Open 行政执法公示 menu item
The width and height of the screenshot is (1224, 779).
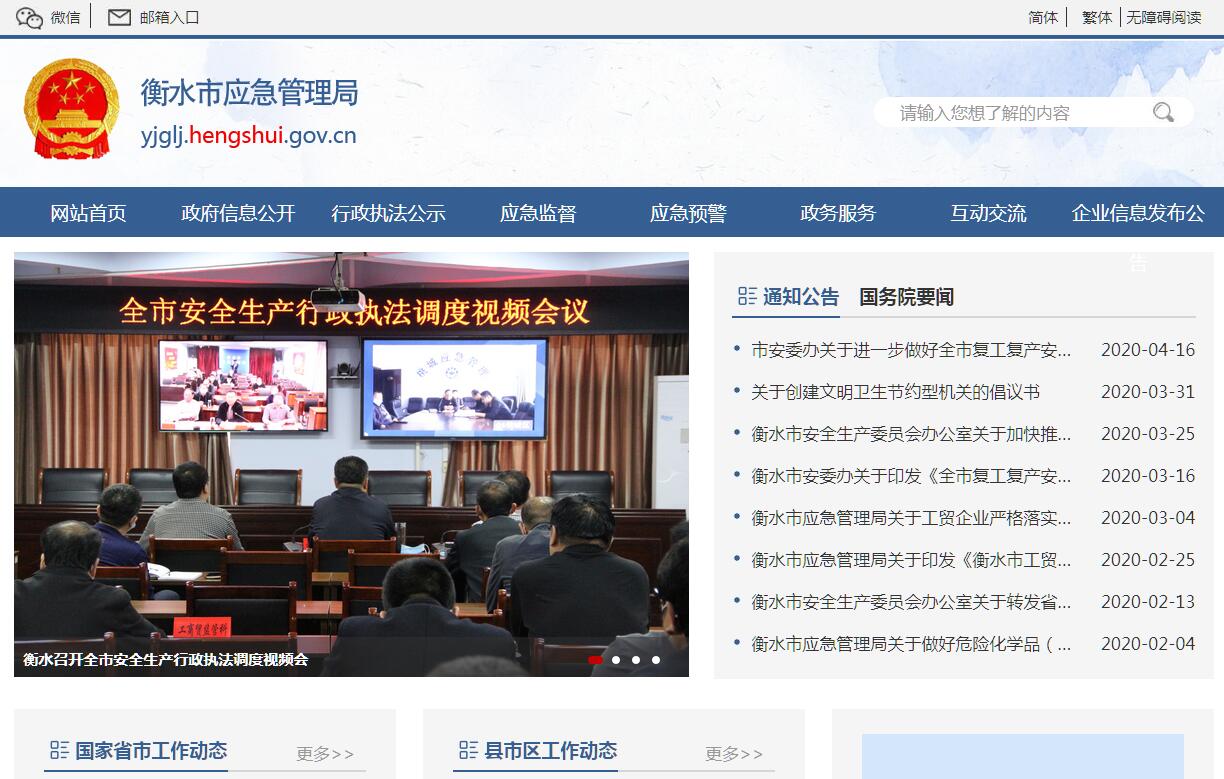pos(388,213)
